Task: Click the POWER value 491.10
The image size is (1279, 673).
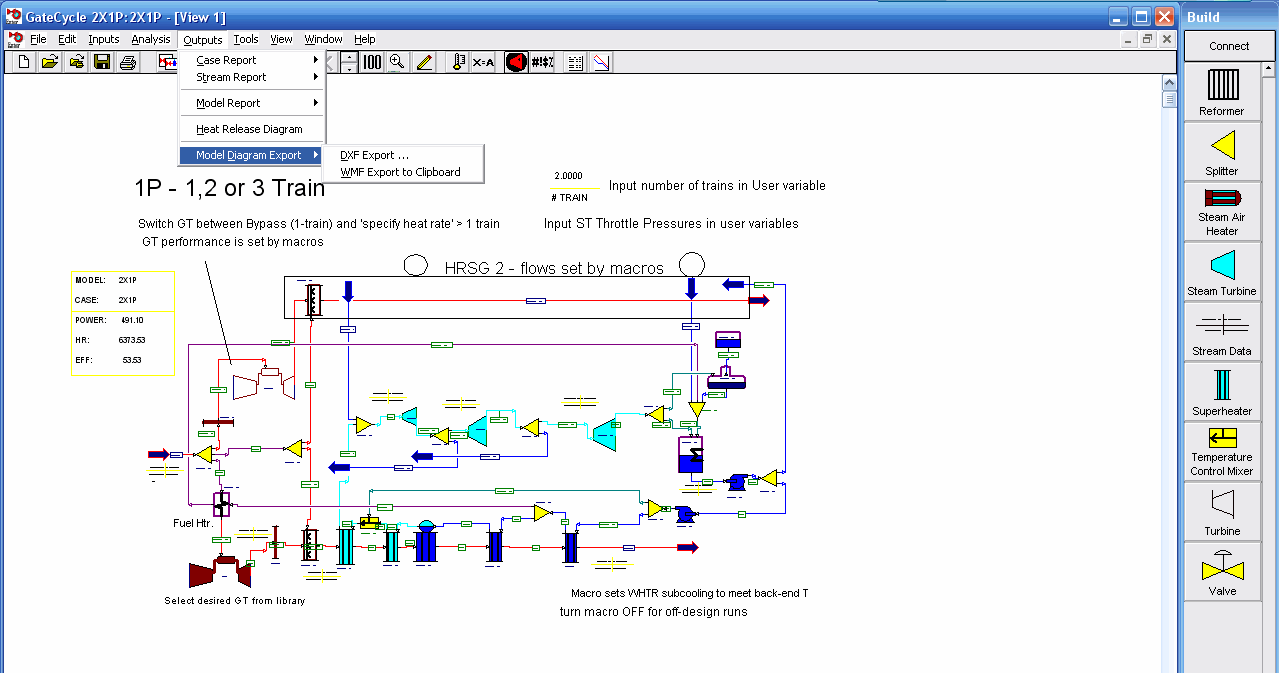Action: point(132,320)
